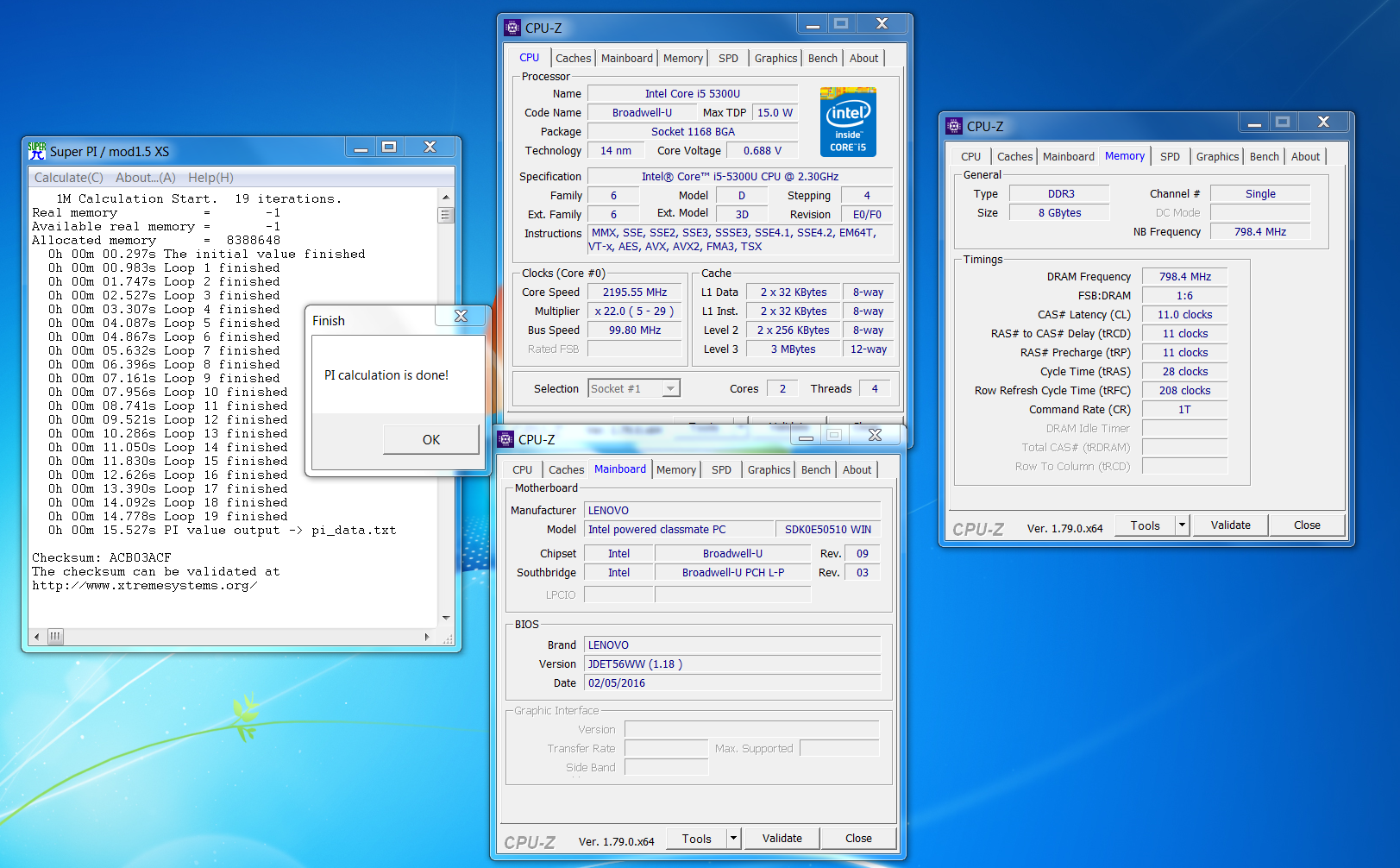Viewport: 1400px width, 868px height.
Task: Switch to Memory tab in top CPU-Z window
Action: tap(683, 58)
